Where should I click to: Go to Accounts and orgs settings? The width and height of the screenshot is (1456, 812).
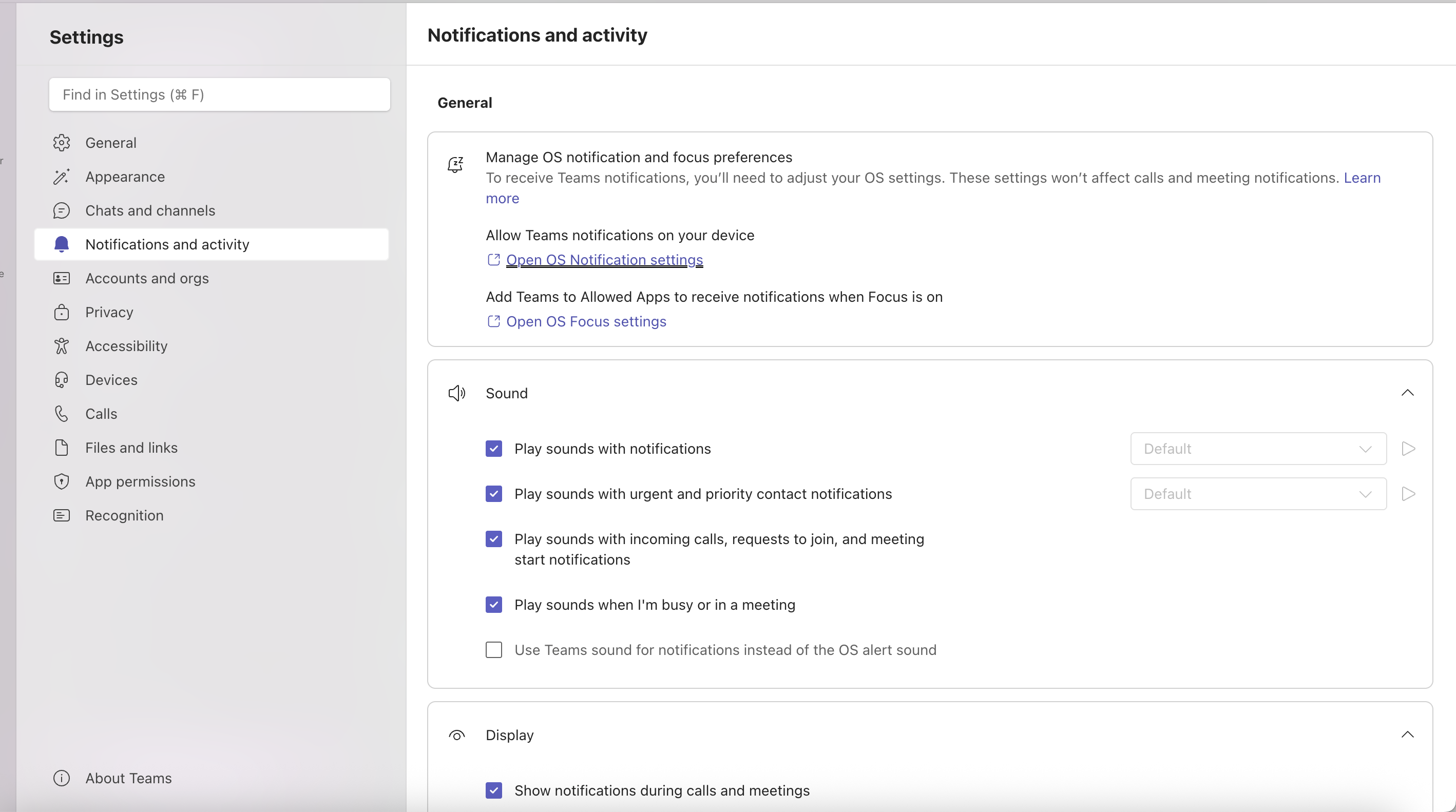147,278
